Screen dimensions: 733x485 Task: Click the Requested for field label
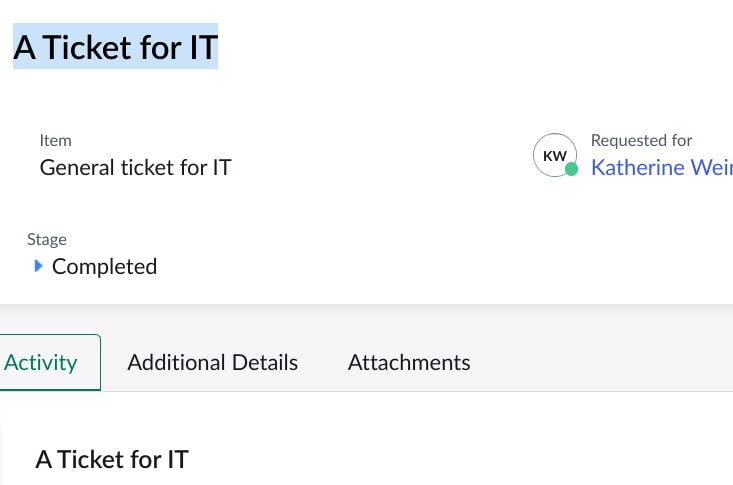pos(641,140)
